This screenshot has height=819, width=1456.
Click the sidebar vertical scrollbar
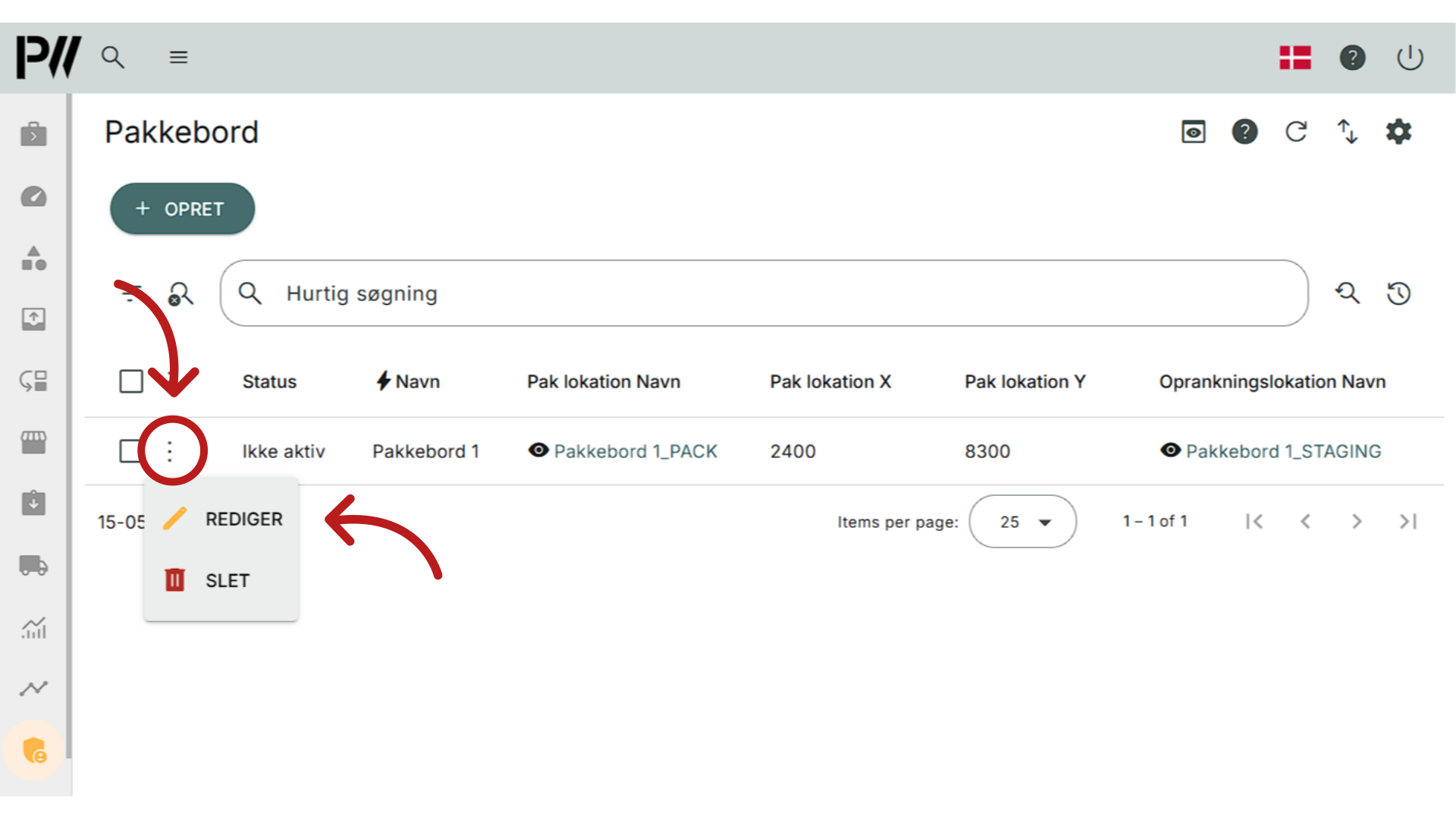pos(69,425)
